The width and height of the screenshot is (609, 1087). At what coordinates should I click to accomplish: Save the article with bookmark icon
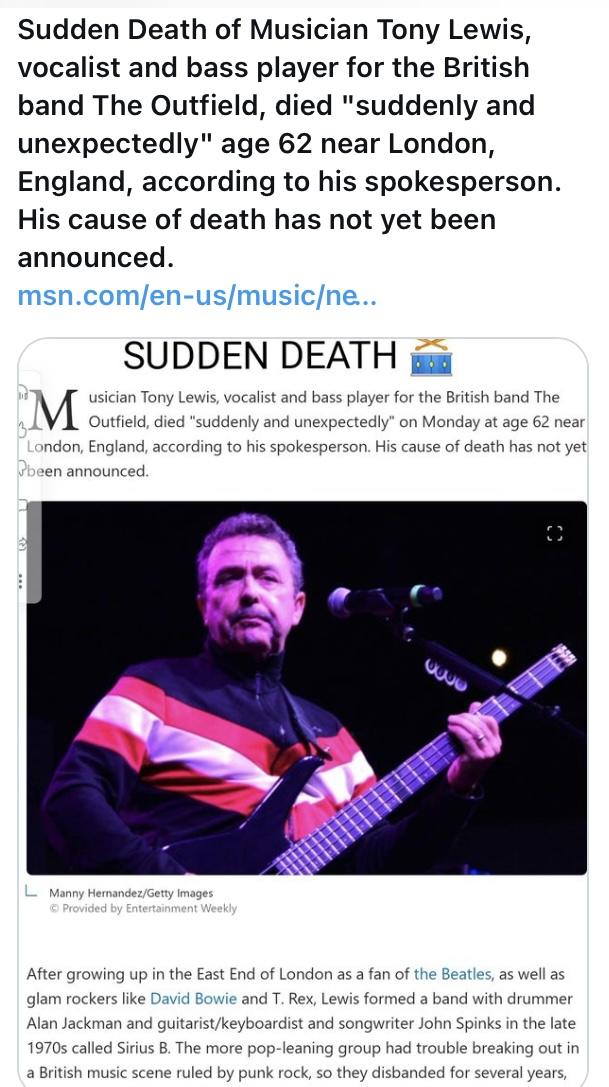tap(24, 507)
